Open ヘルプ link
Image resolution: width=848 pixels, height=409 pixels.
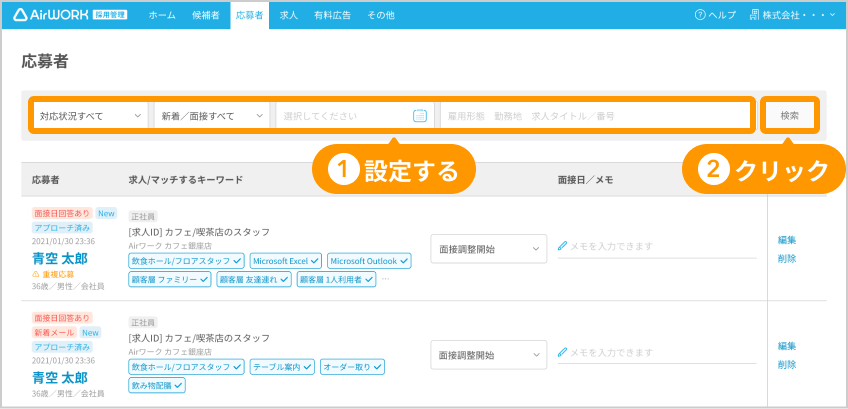(x=715, y=15)
